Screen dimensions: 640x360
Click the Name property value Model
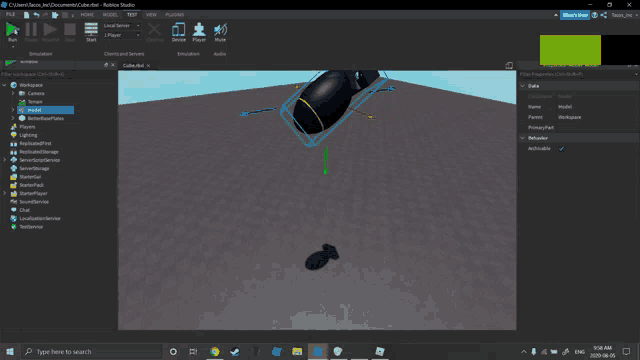click(565, 107)
